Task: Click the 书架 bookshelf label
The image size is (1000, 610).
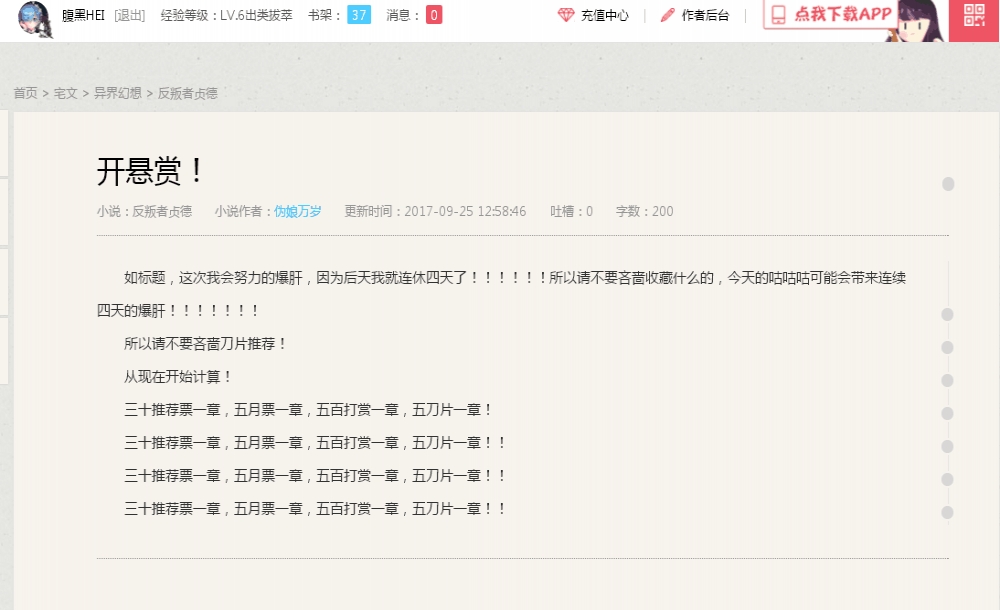Action: [324, 15]
